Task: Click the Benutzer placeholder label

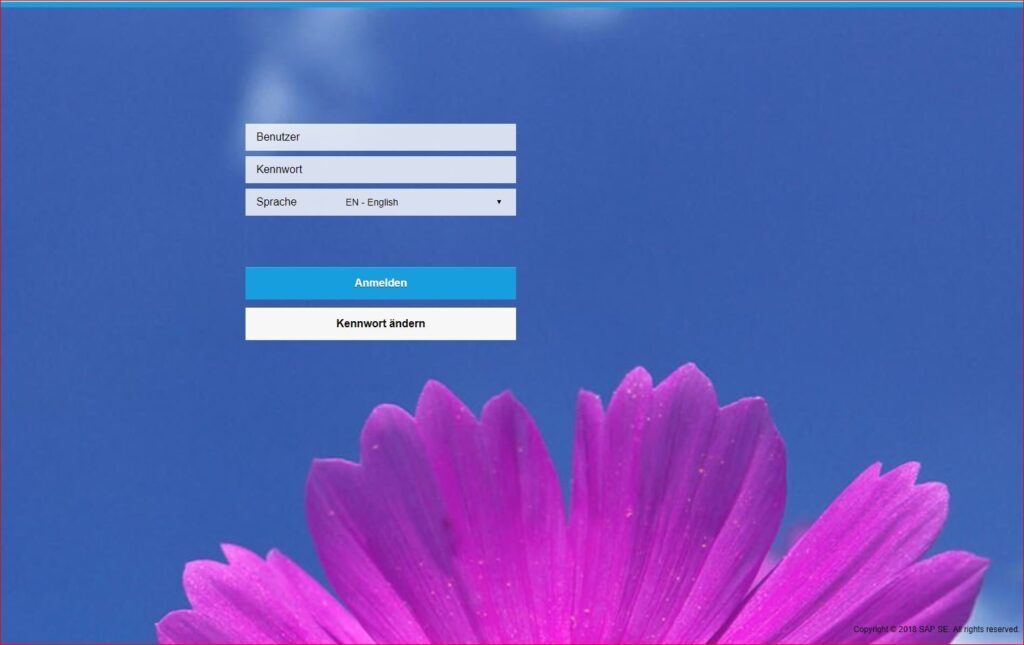Action: (x=278, y=137)
